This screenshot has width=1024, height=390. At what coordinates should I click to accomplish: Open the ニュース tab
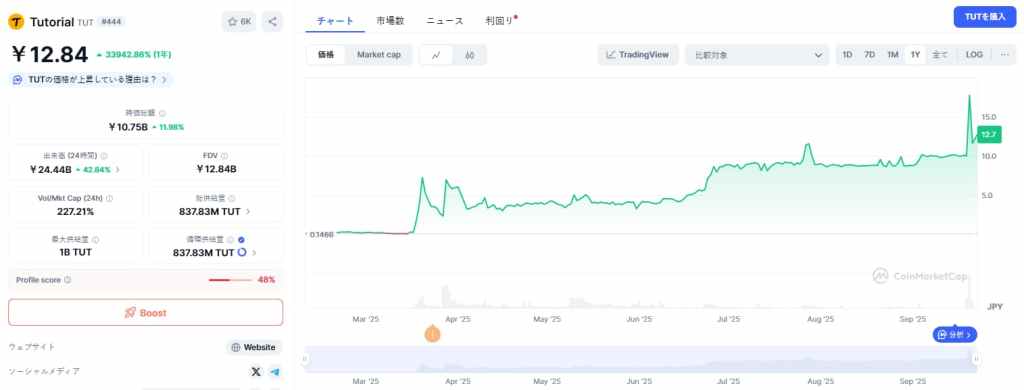click(x=445, y=20)
